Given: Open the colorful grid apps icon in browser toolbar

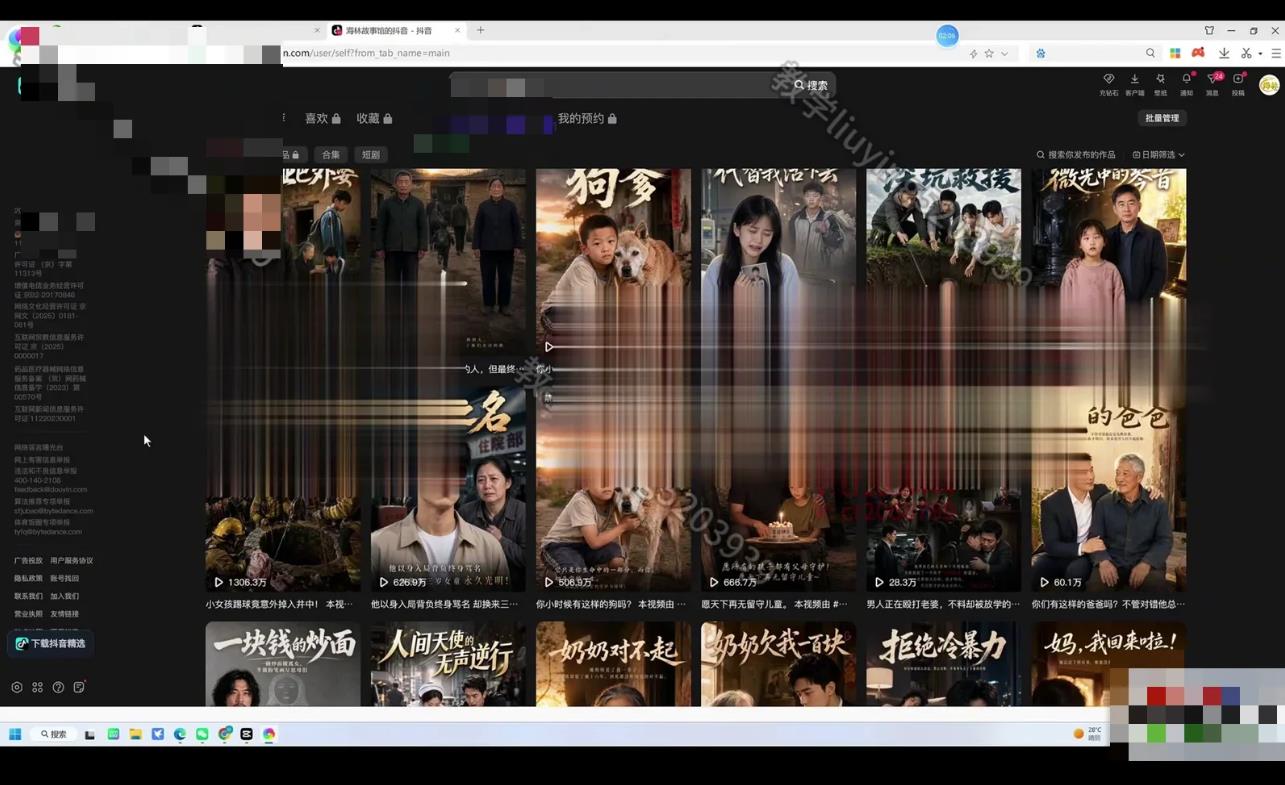Looking at the screenshot, I should (x=1175, y=54).
